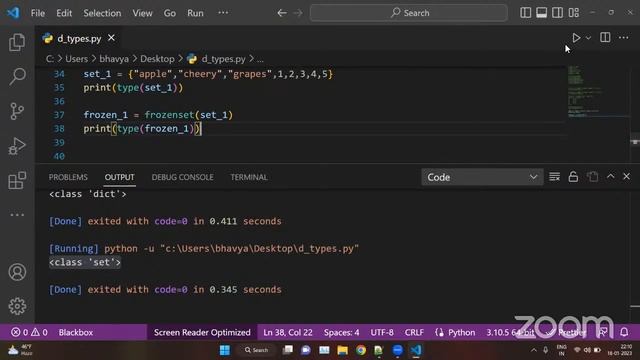Open the Selection menu
640x360 pixels.
(102, 13)
